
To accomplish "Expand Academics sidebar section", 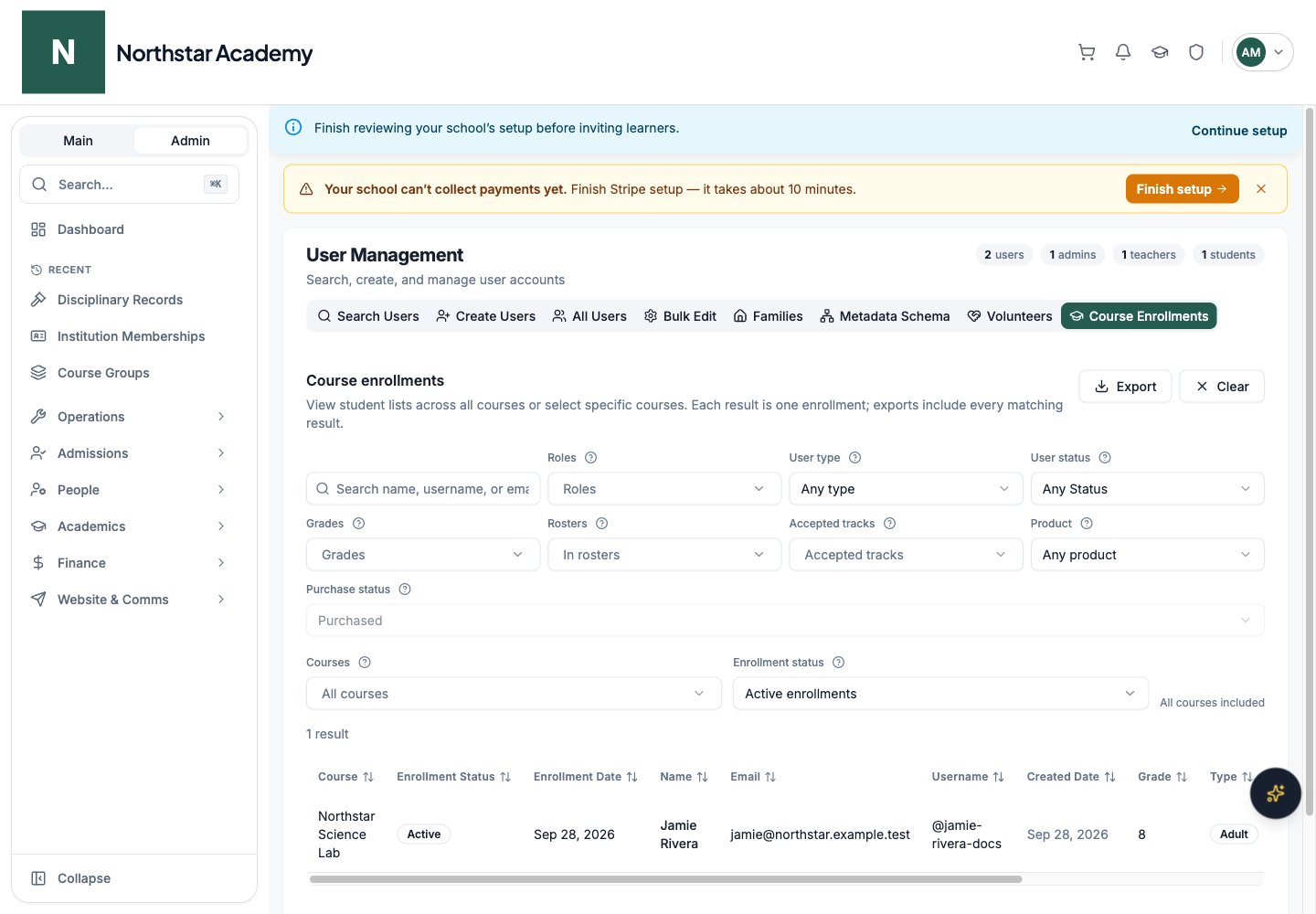I will point(128,526).
